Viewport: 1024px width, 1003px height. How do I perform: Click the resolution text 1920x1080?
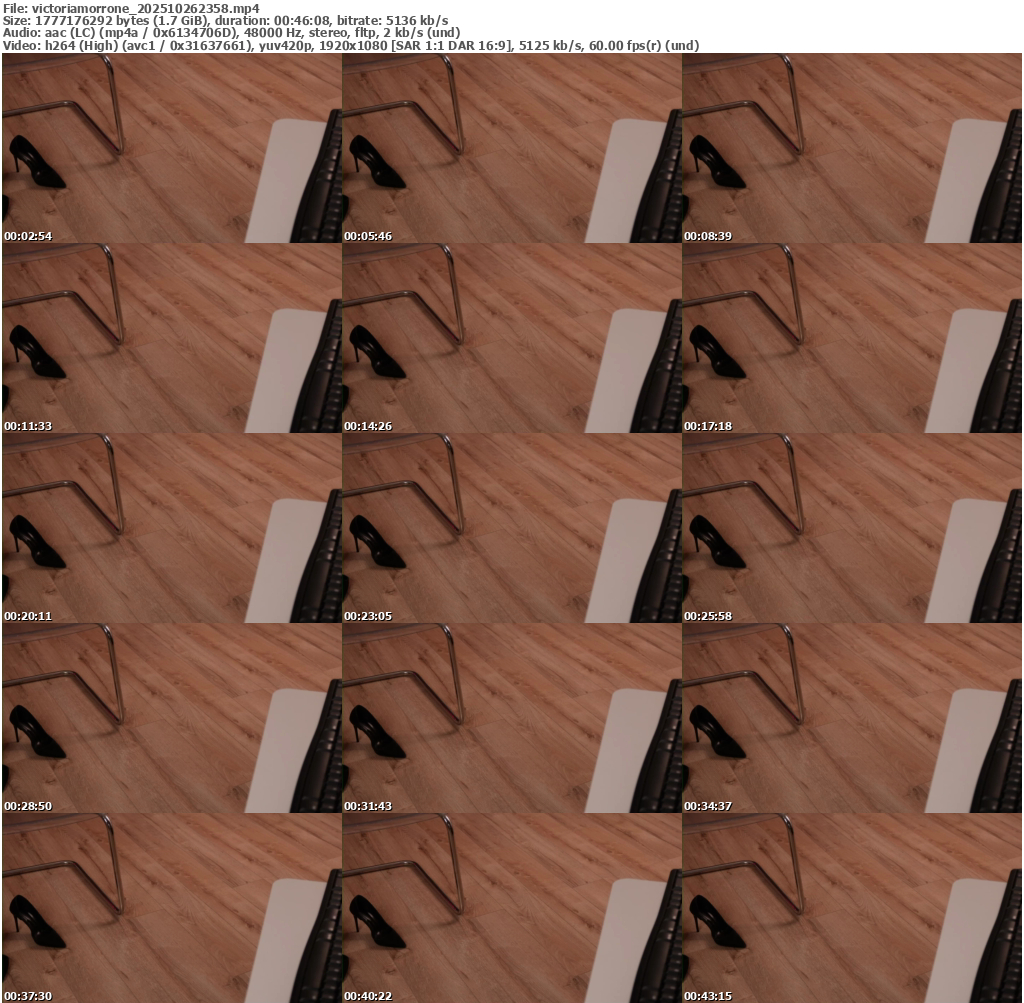[x=353, y=46]
